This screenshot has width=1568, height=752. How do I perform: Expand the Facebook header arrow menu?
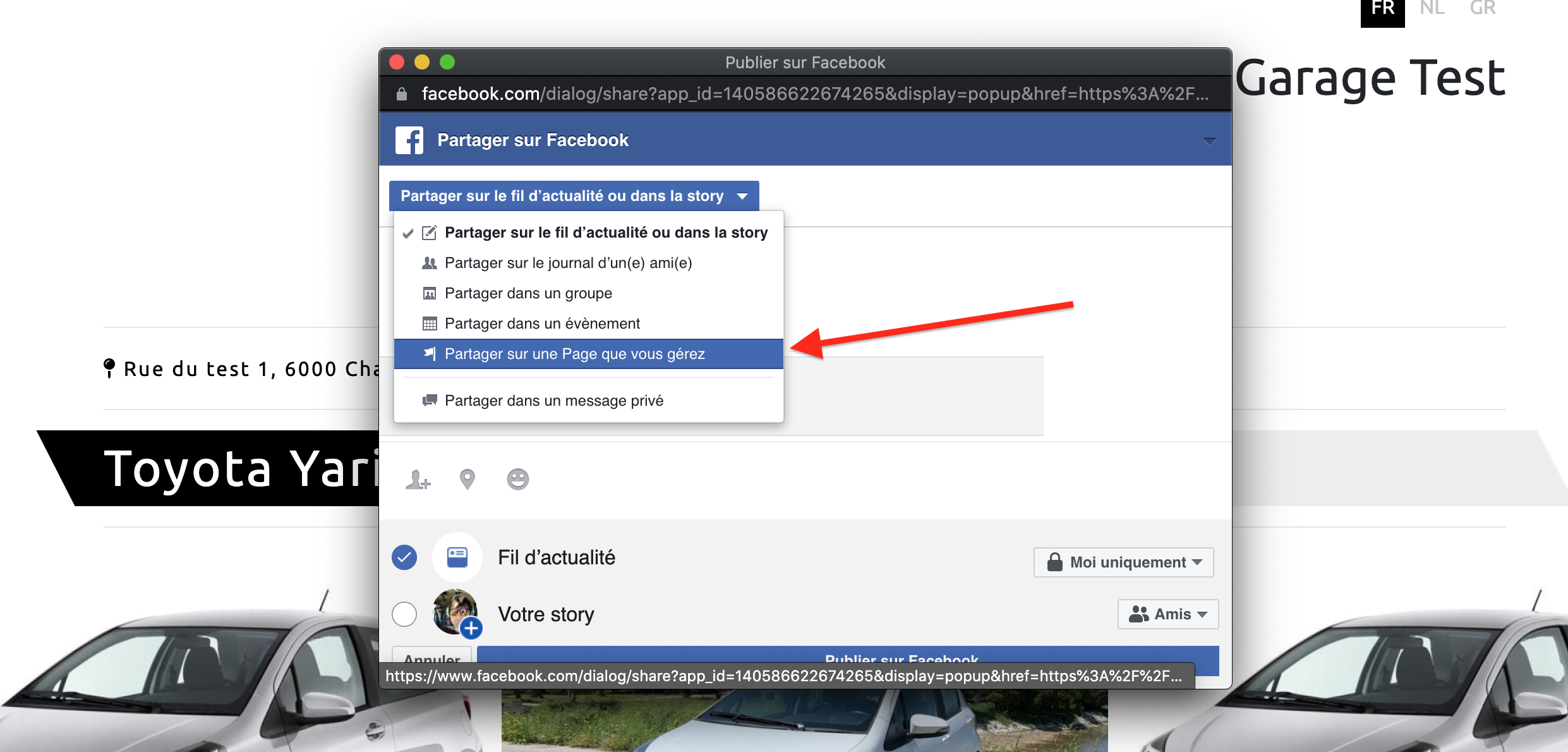point(1209,141)
